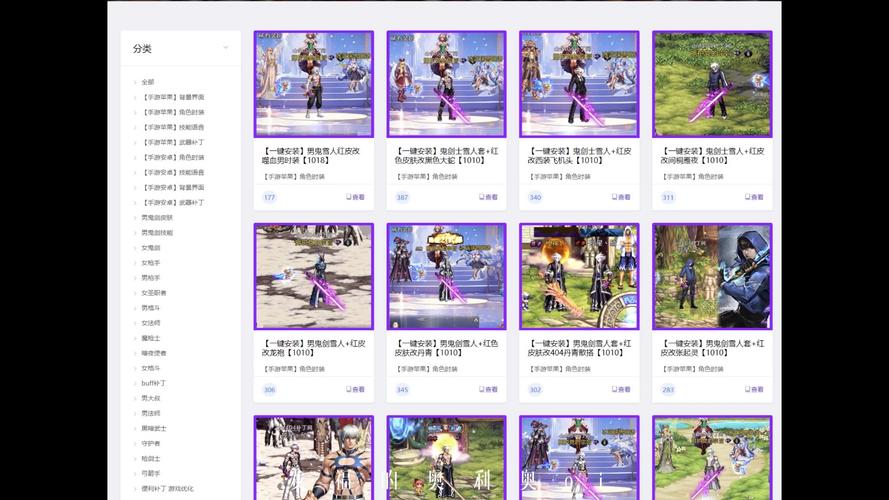Screen dimensions: 889x500
Task: Open the thumbnail of the 张起灵 skin card
Action: click(x=712, y=276)
